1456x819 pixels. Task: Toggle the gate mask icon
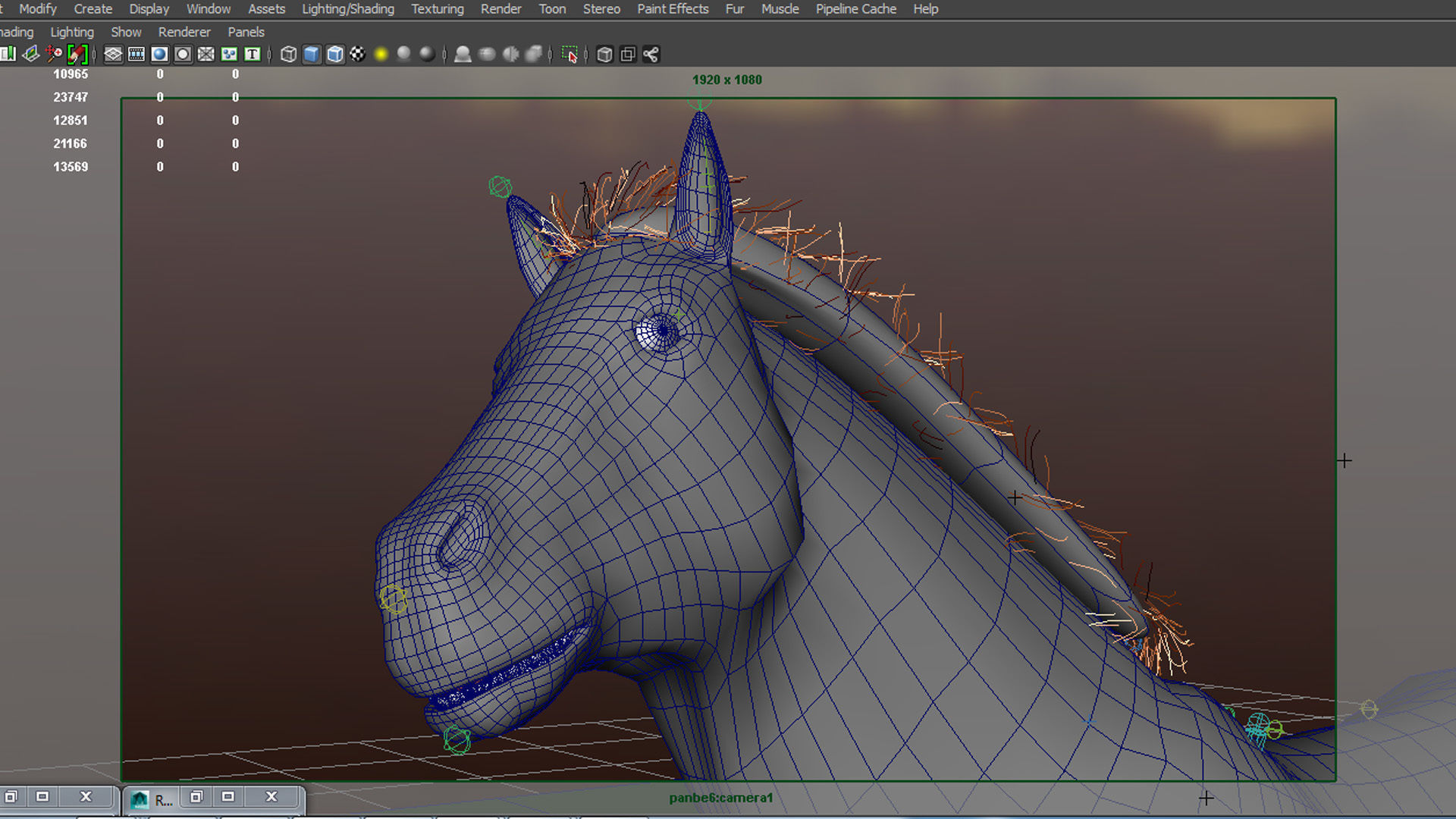(183, 54)
